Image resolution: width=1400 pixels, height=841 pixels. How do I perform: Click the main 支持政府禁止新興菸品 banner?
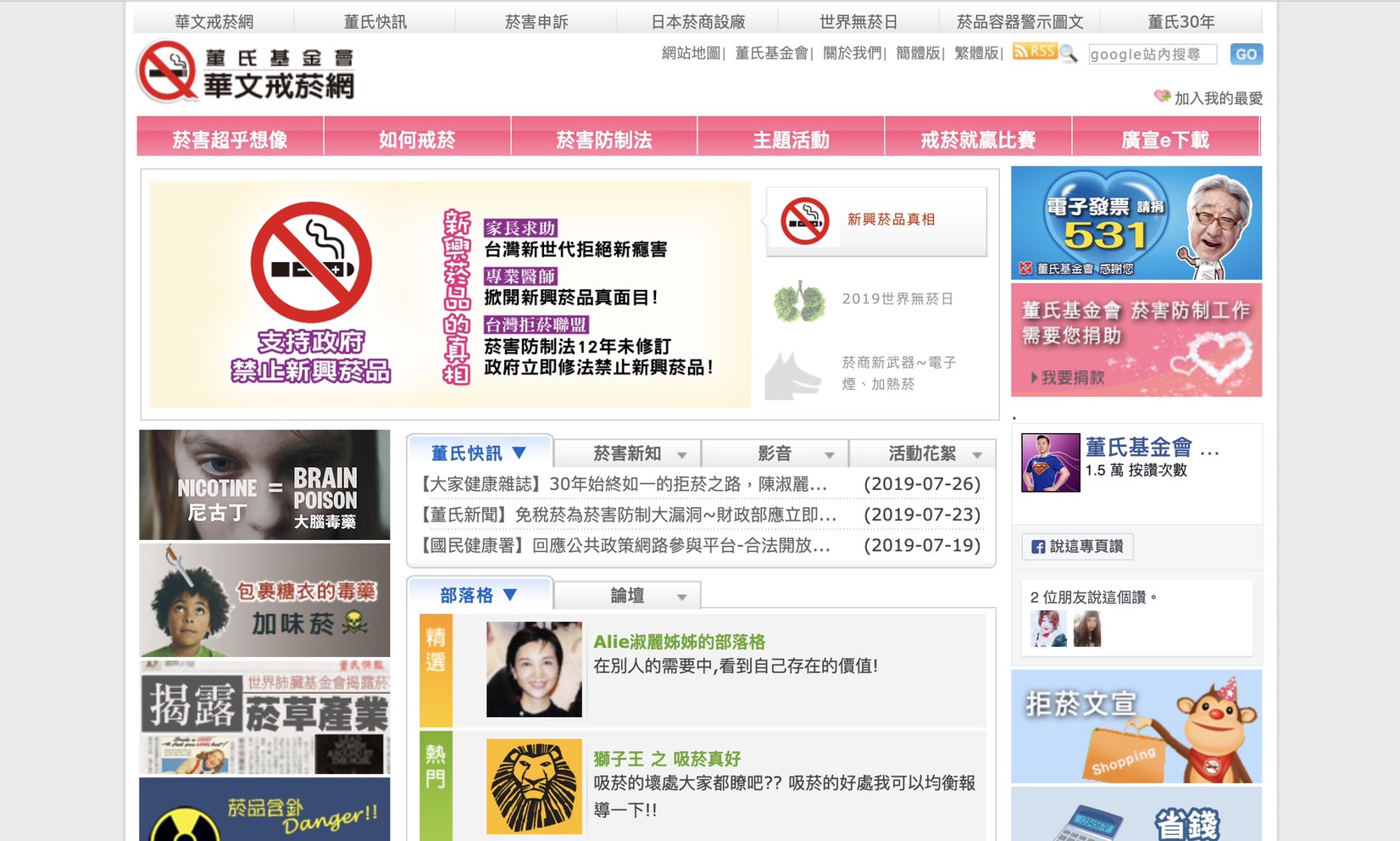coord(450,294)
